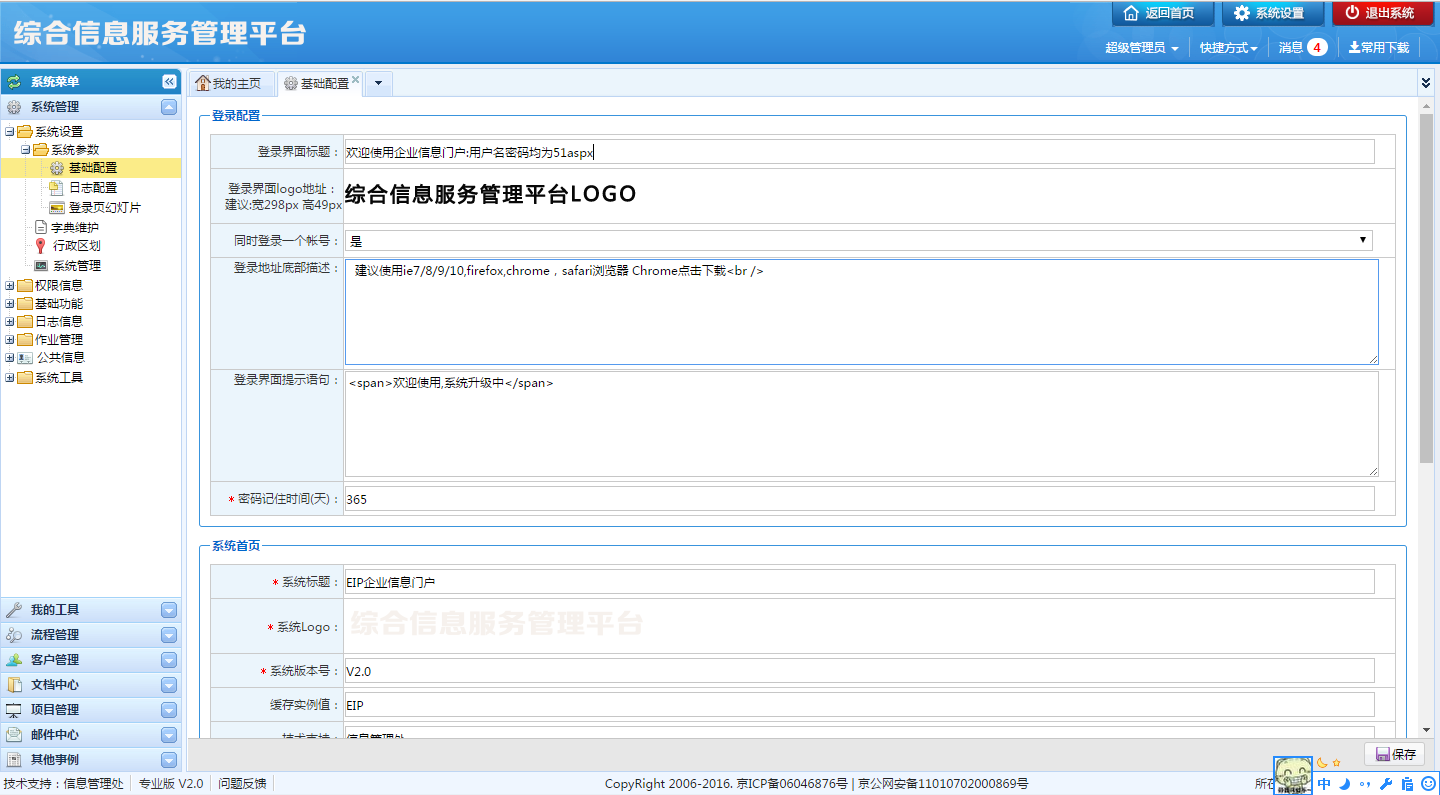1440x795 pixels.
Task: Expand the 日志信息 tree node
Action: point(10,322)
